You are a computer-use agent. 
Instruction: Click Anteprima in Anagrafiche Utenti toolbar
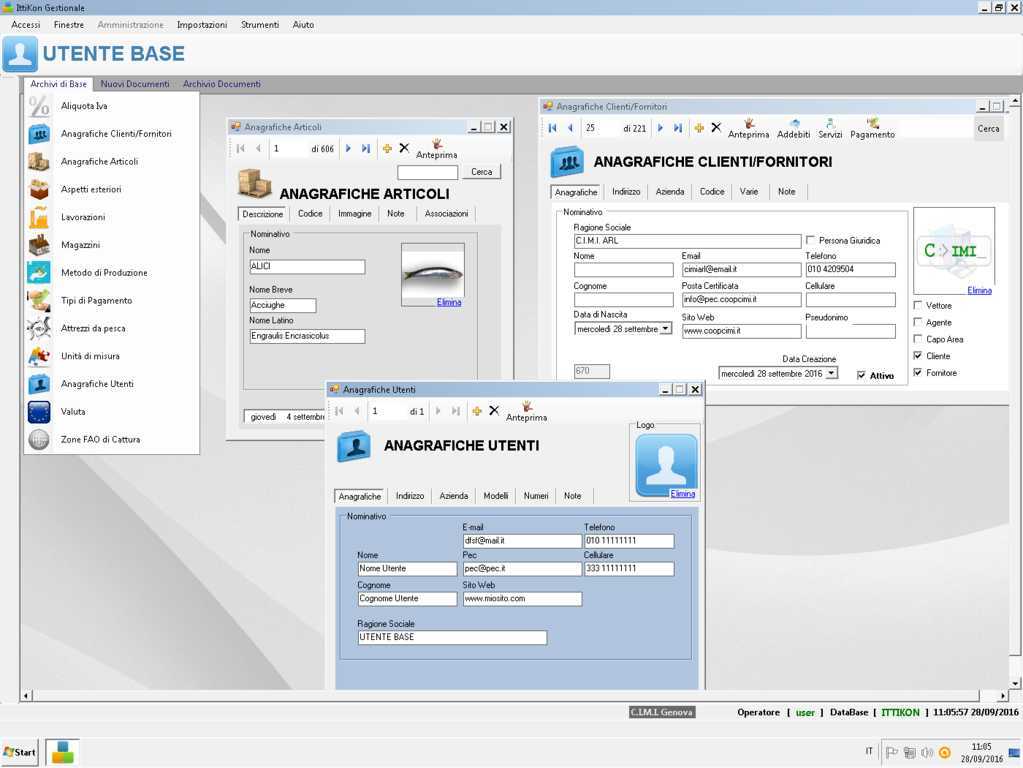click(527, 412)
